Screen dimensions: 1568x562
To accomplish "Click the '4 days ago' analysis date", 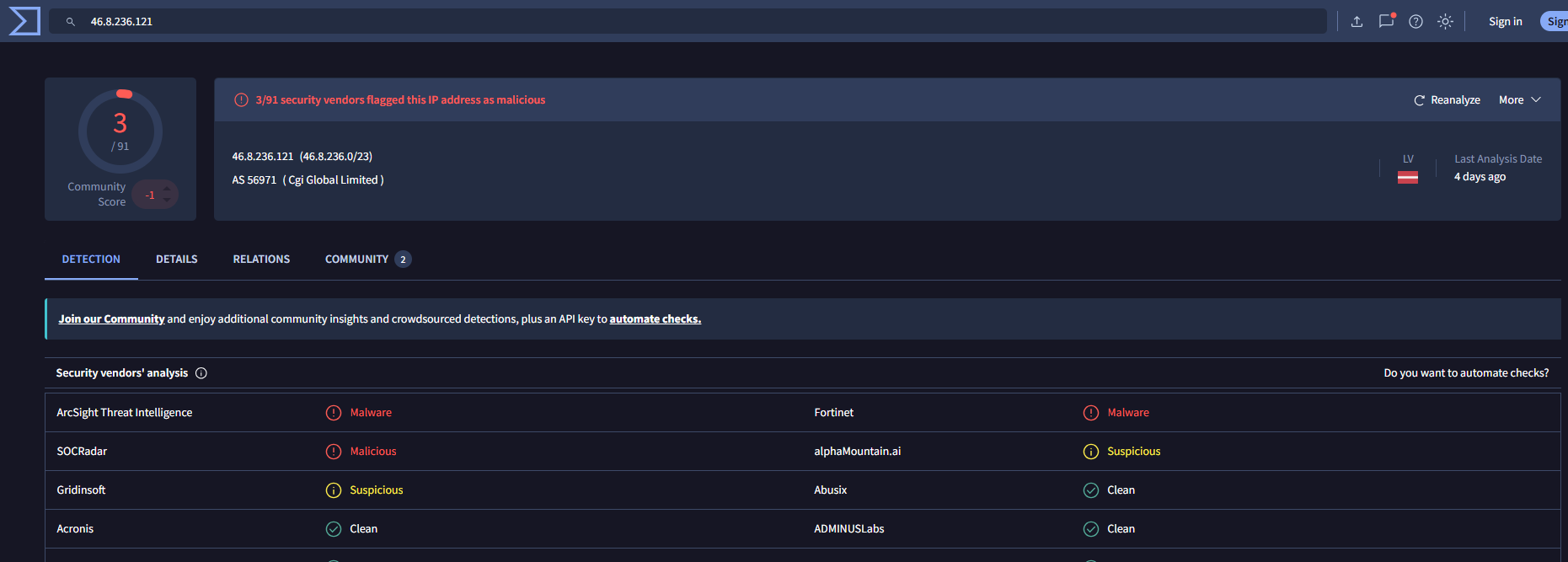I will click(x=1480, y=176).
